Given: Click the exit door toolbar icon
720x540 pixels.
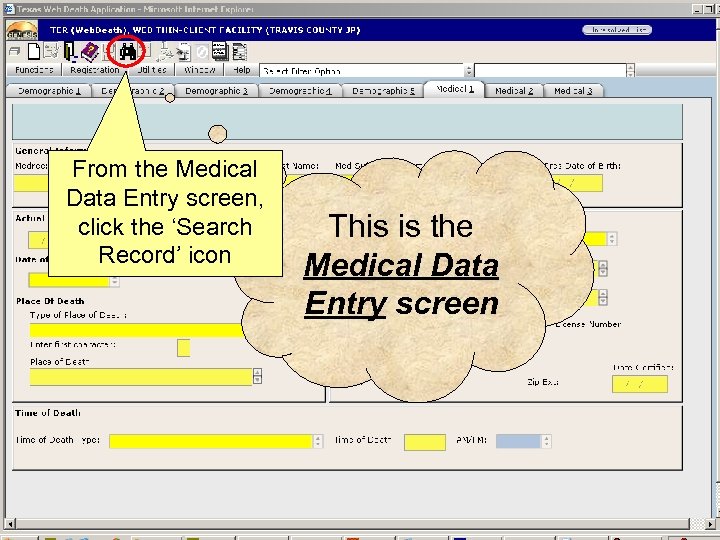Looking at the screenshot, I should [70, 51].
